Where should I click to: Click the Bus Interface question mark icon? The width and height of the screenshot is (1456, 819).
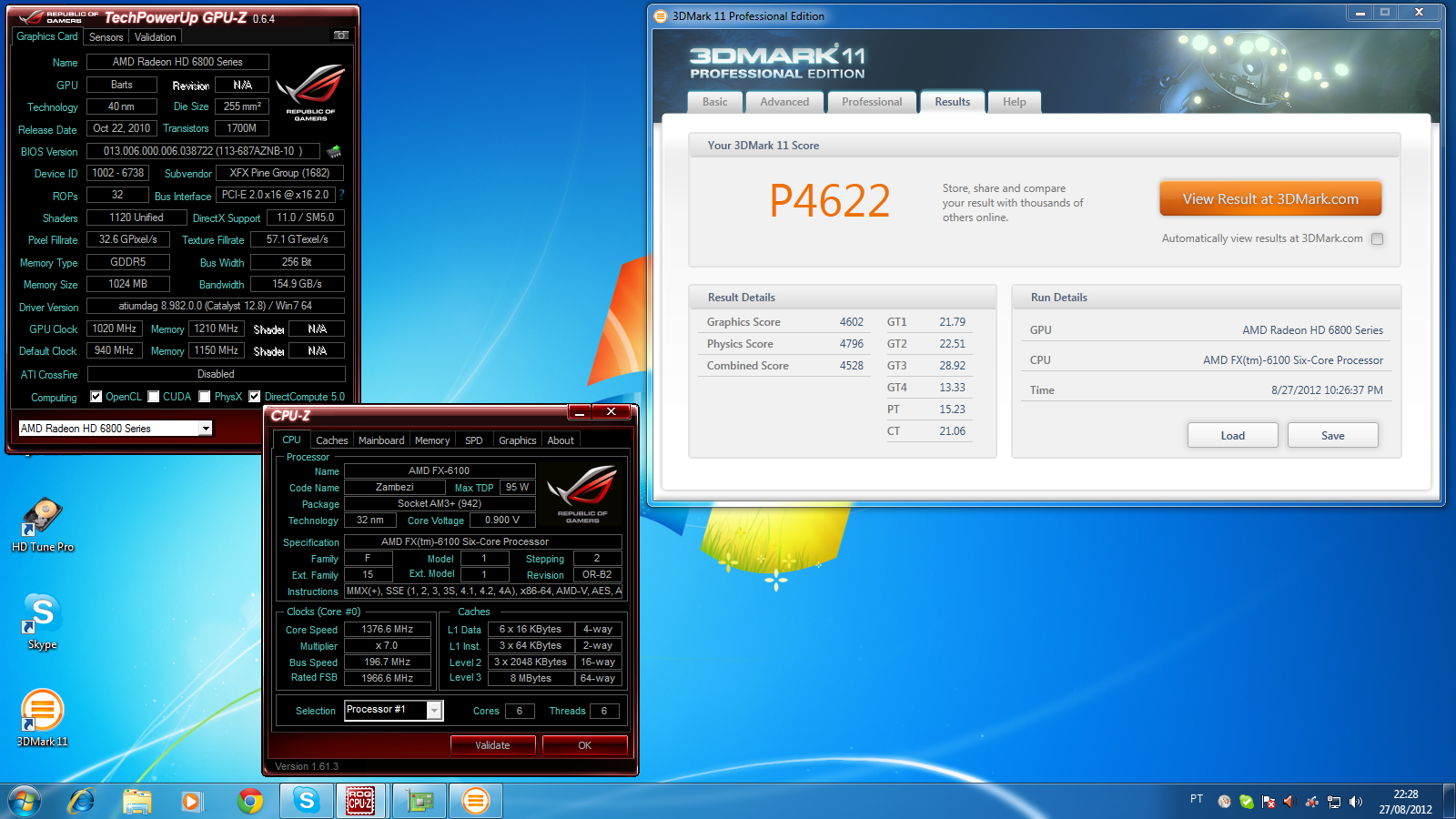tap(342, 195)
